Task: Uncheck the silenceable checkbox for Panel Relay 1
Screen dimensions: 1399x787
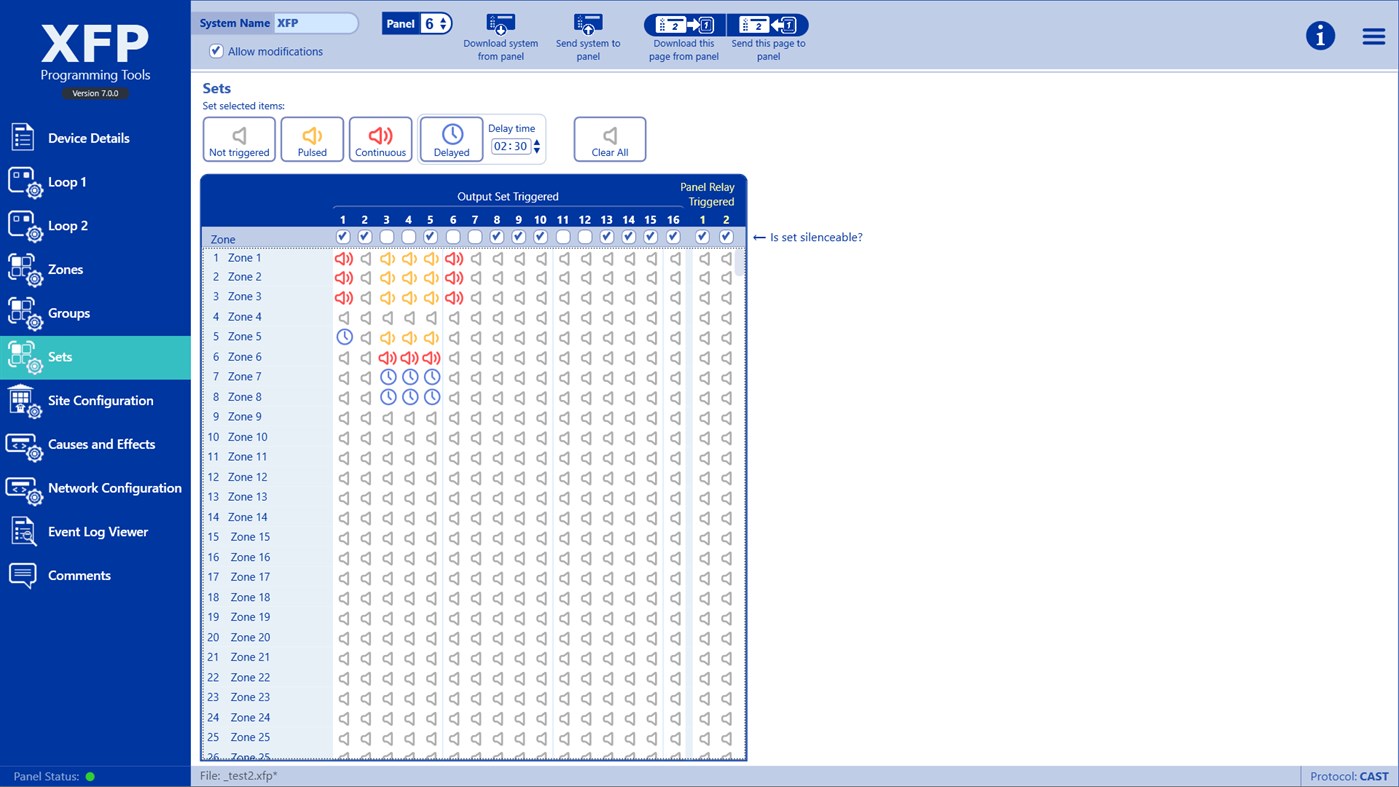Action: tap(703, 236)
